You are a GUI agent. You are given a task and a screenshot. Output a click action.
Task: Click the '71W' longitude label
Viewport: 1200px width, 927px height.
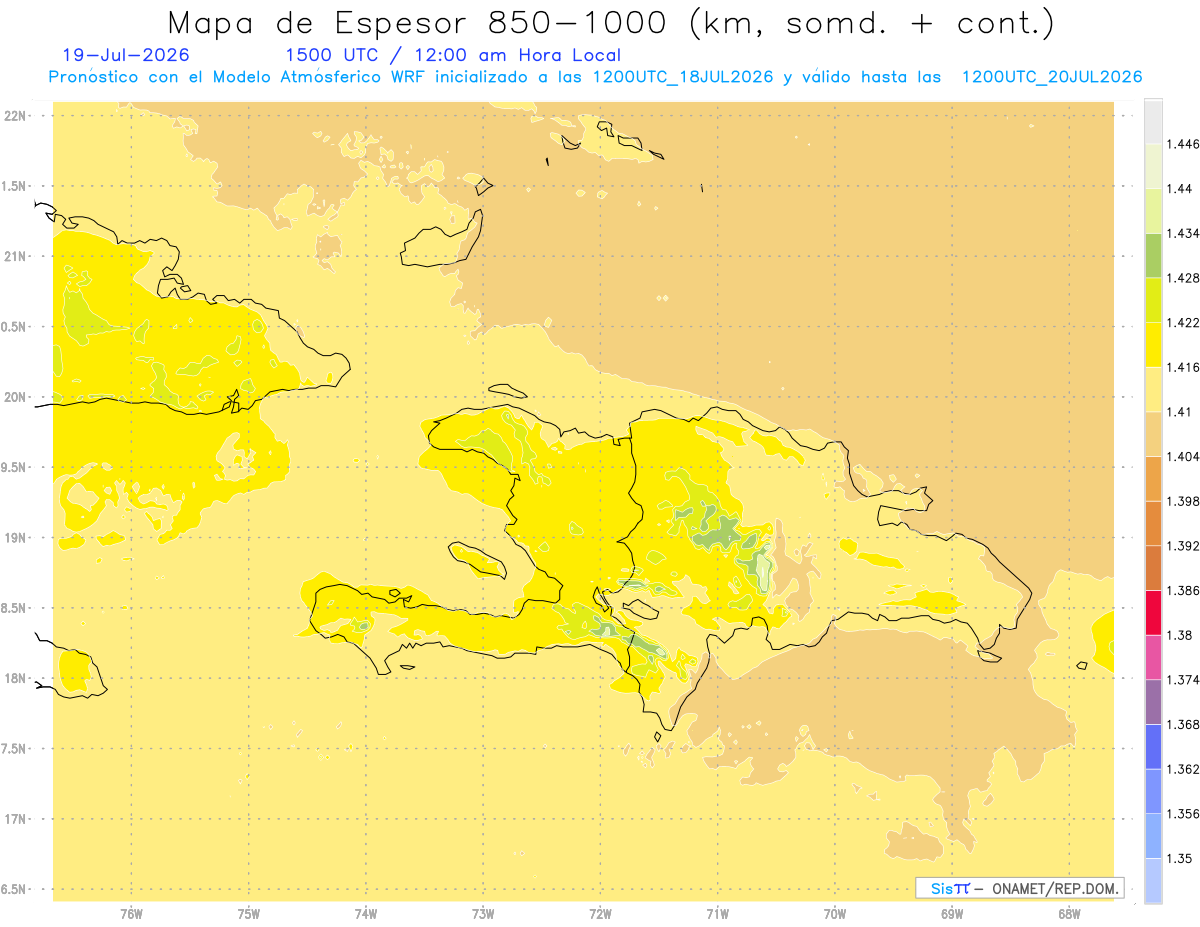pyautogui.click(x=717, y=914)
